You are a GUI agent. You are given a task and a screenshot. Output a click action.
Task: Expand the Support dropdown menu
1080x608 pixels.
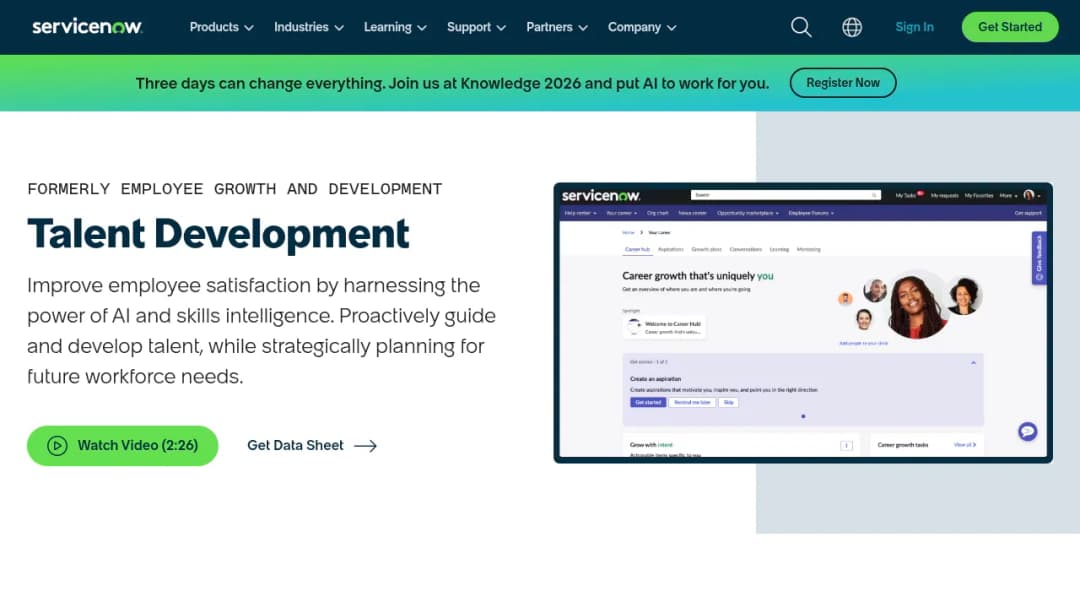click(x=476, y=28)
